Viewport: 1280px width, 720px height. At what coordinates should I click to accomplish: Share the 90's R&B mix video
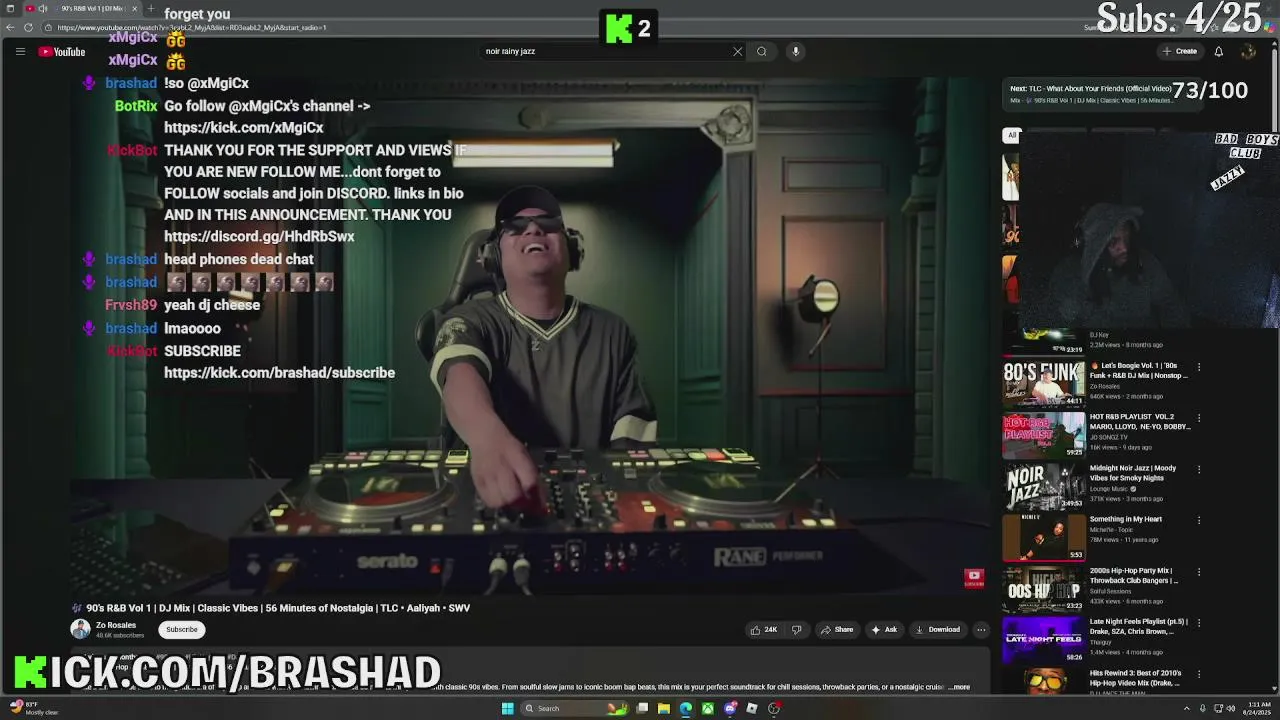pos(837,630)
